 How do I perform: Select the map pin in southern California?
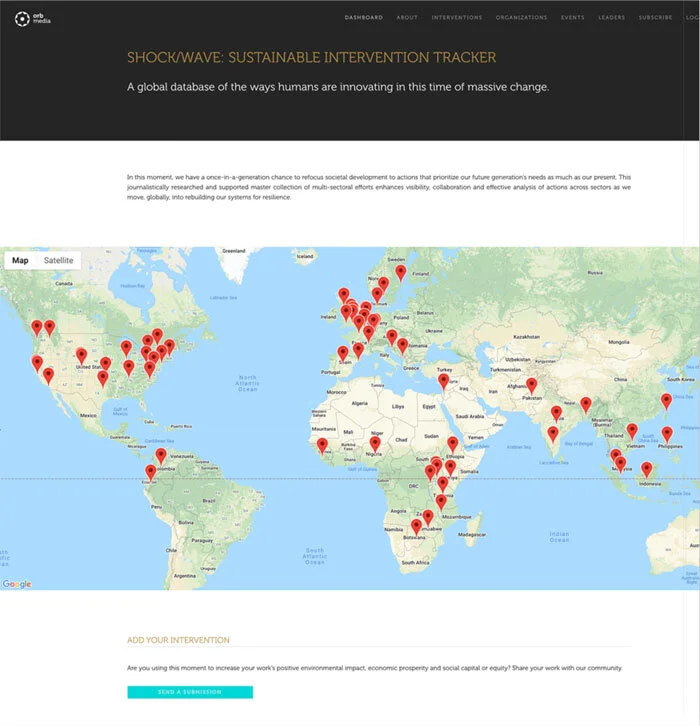pos(48,377)
